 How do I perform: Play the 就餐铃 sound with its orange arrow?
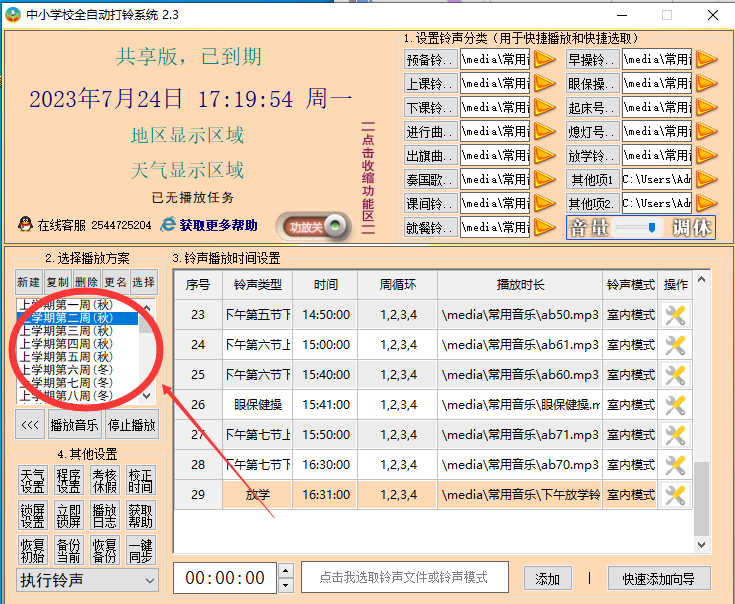pos(544,228)
